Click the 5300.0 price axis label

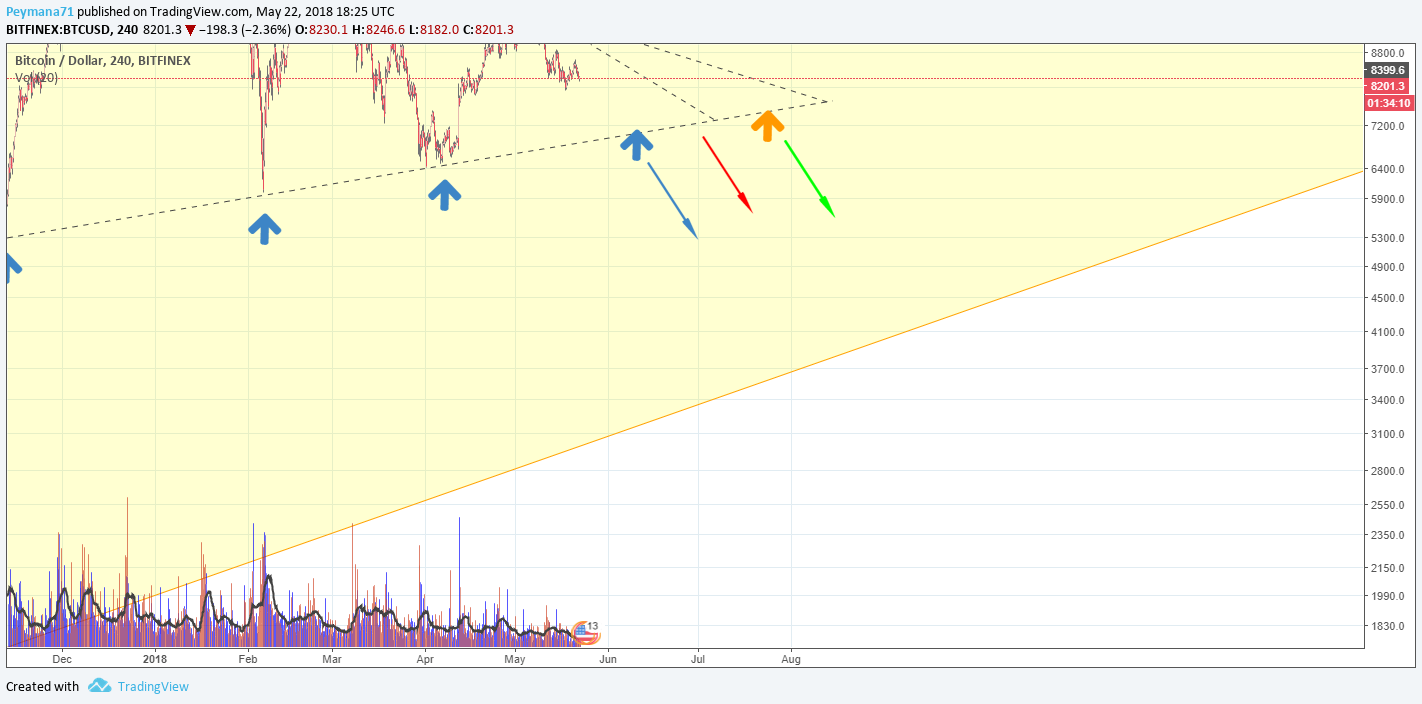coord(1388,238)
